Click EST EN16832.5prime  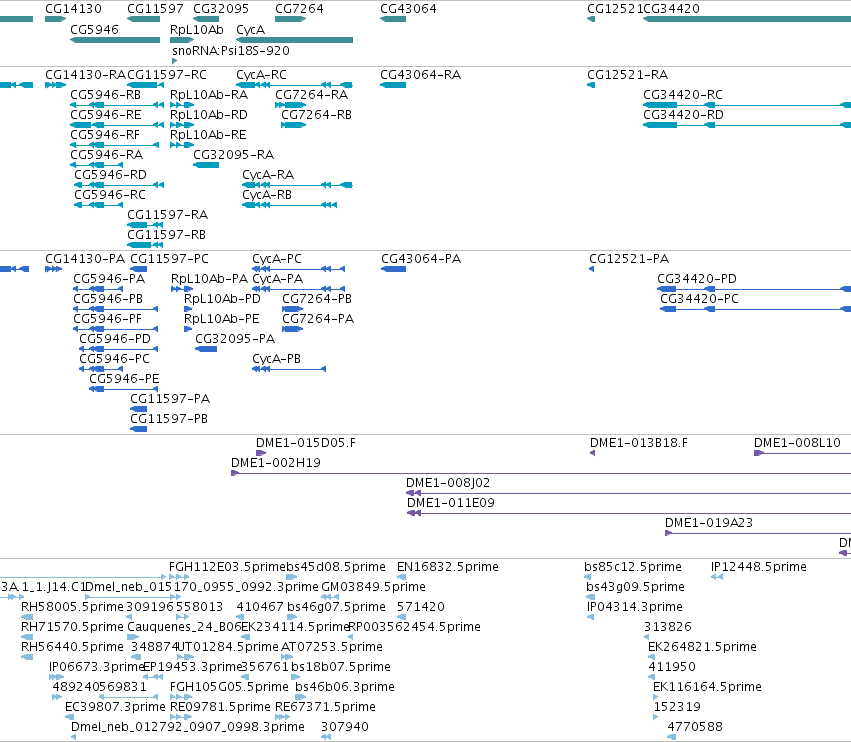[448, 567]
